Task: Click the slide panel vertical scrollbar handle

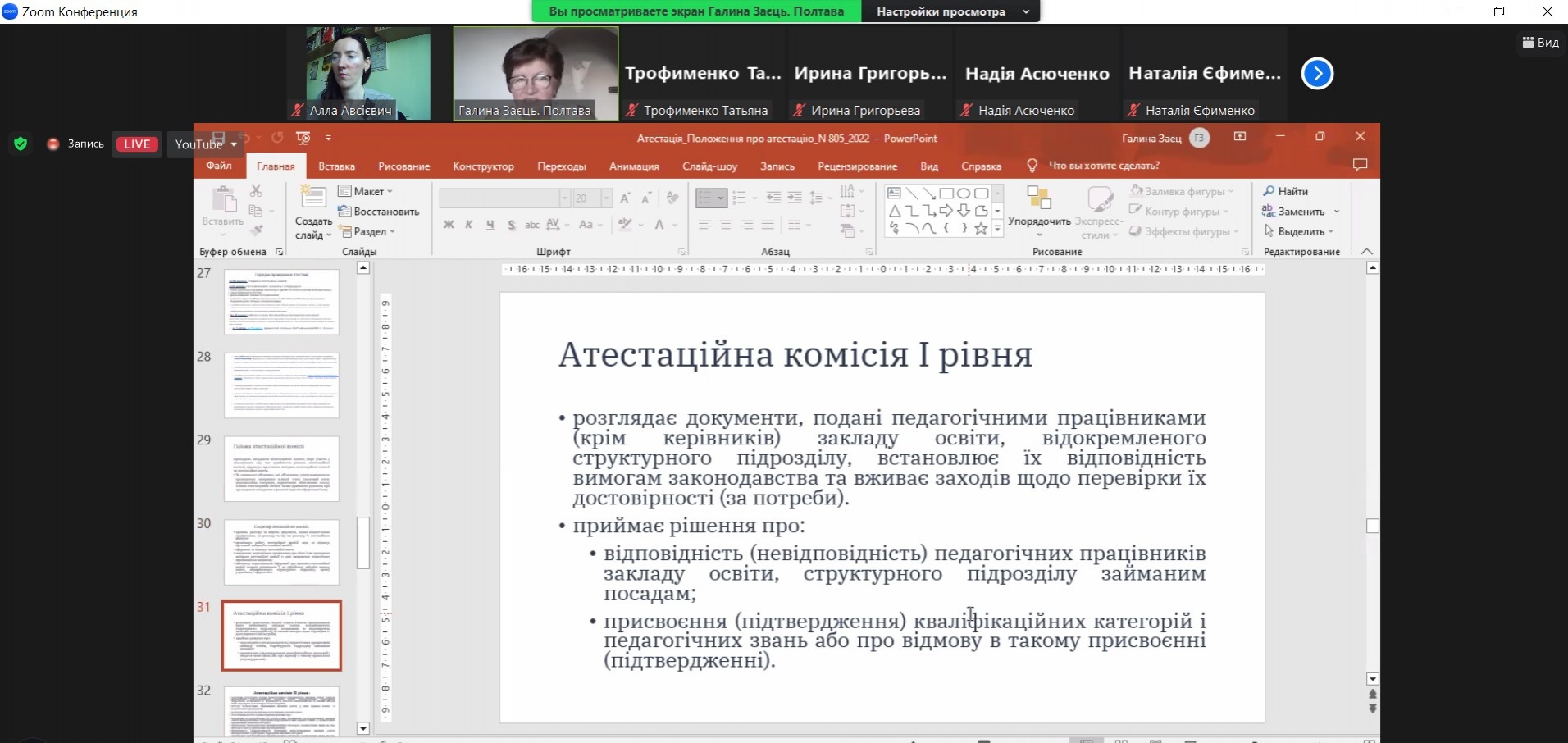Action: point(363,542)
